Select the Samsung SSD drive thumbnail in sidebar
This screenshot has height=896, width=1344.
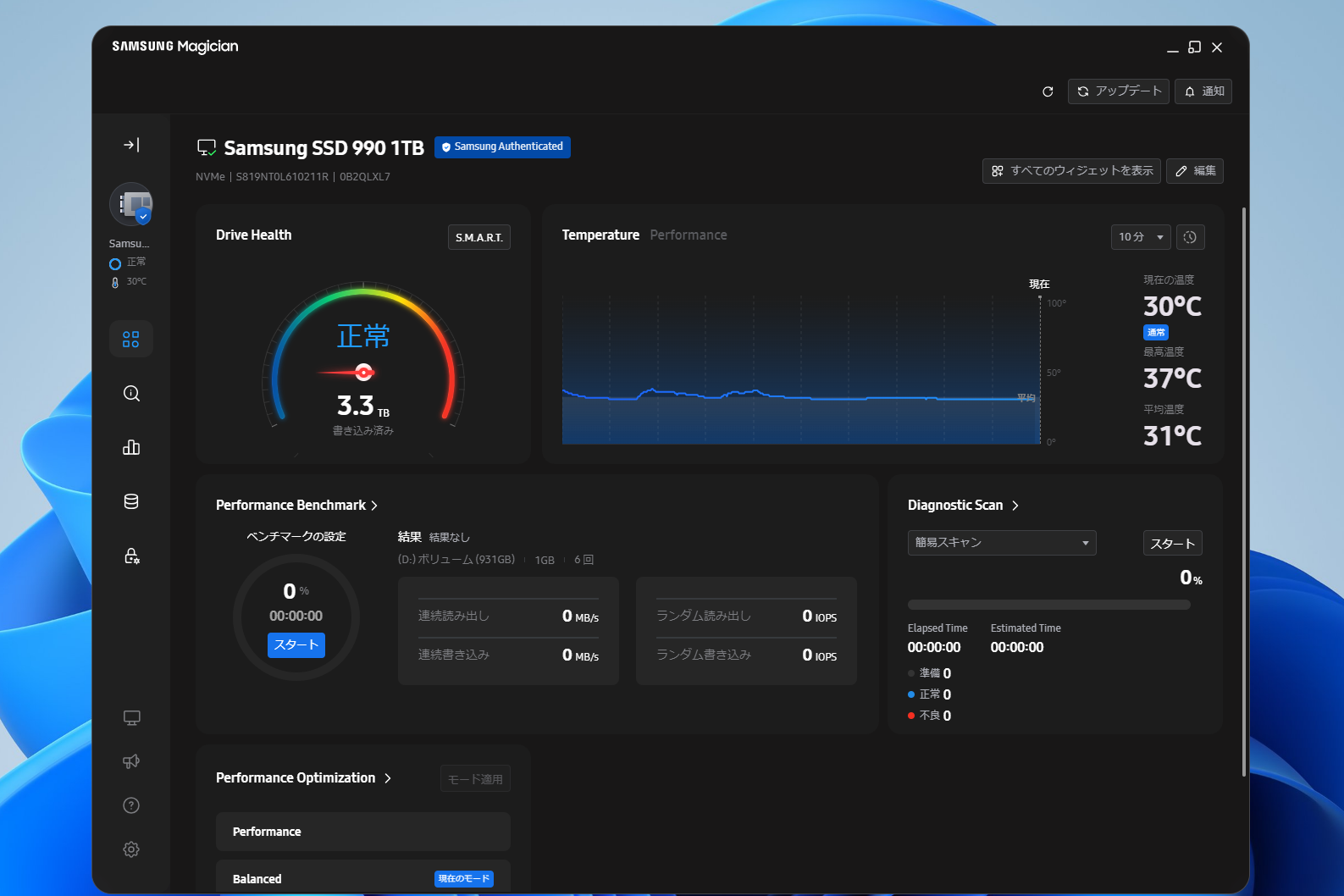[x=131, y=204]
